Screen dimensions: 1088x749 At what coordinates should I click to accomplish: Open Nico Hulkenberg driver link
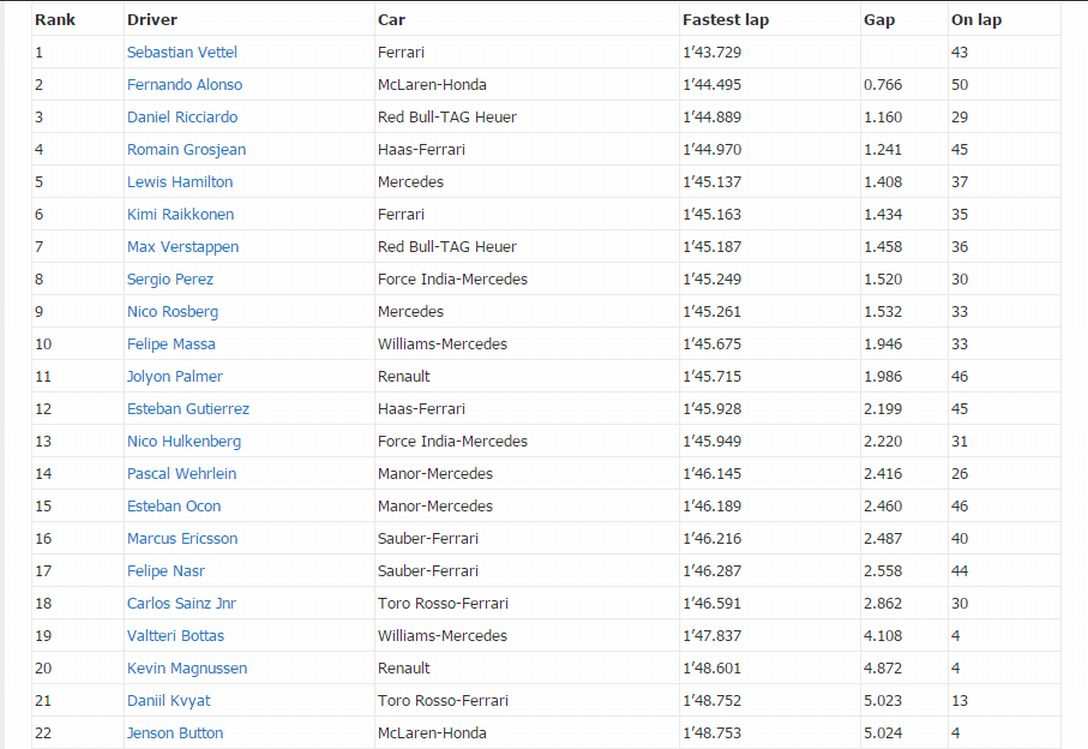click(x=184, y=441)
